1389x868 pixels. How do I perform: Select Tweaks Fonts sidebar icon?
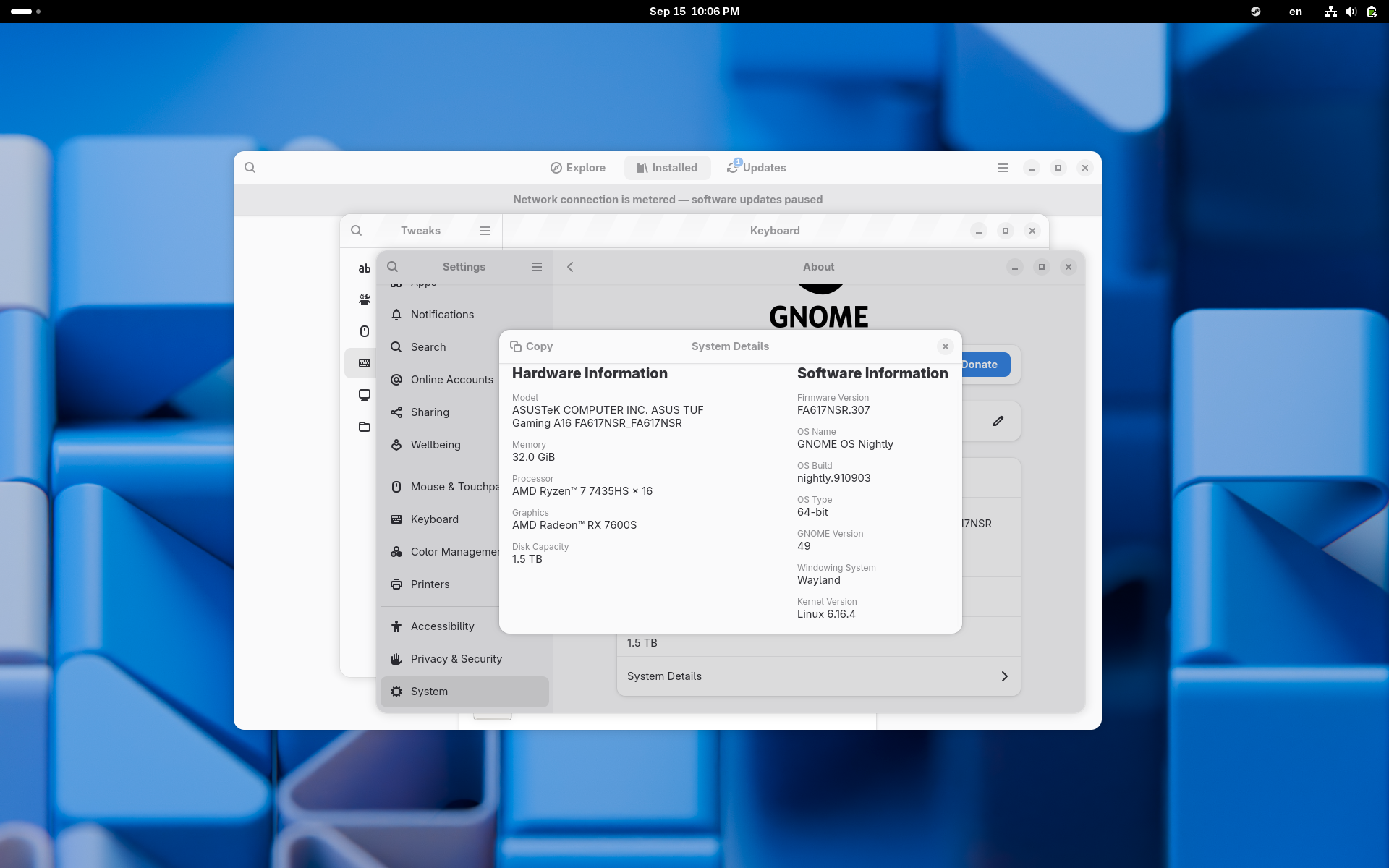[x=365, y=268]
